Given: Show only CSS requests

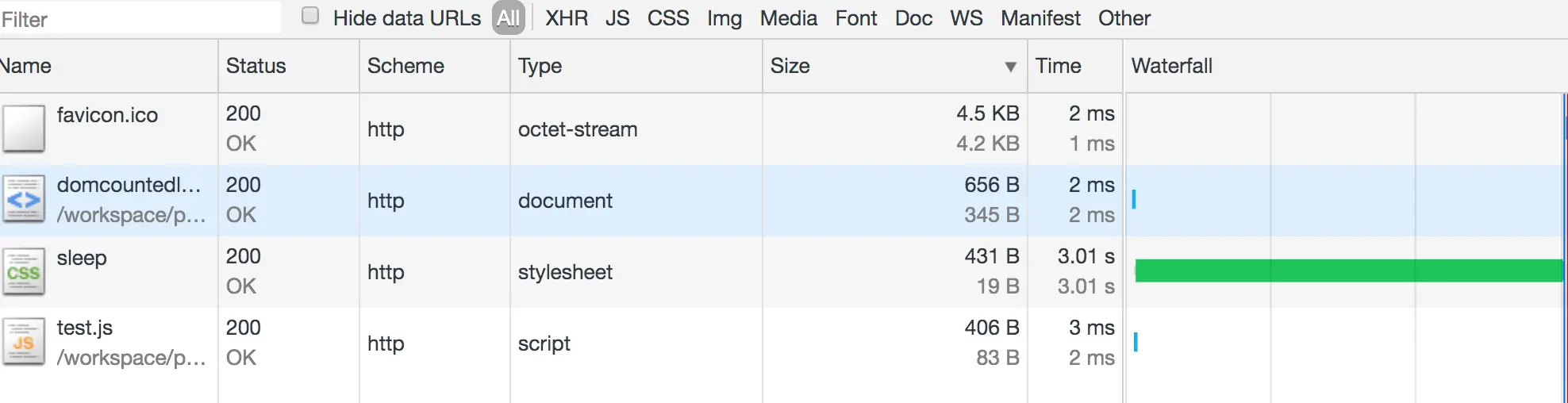Looking at the screenshot, I should 668,18.
